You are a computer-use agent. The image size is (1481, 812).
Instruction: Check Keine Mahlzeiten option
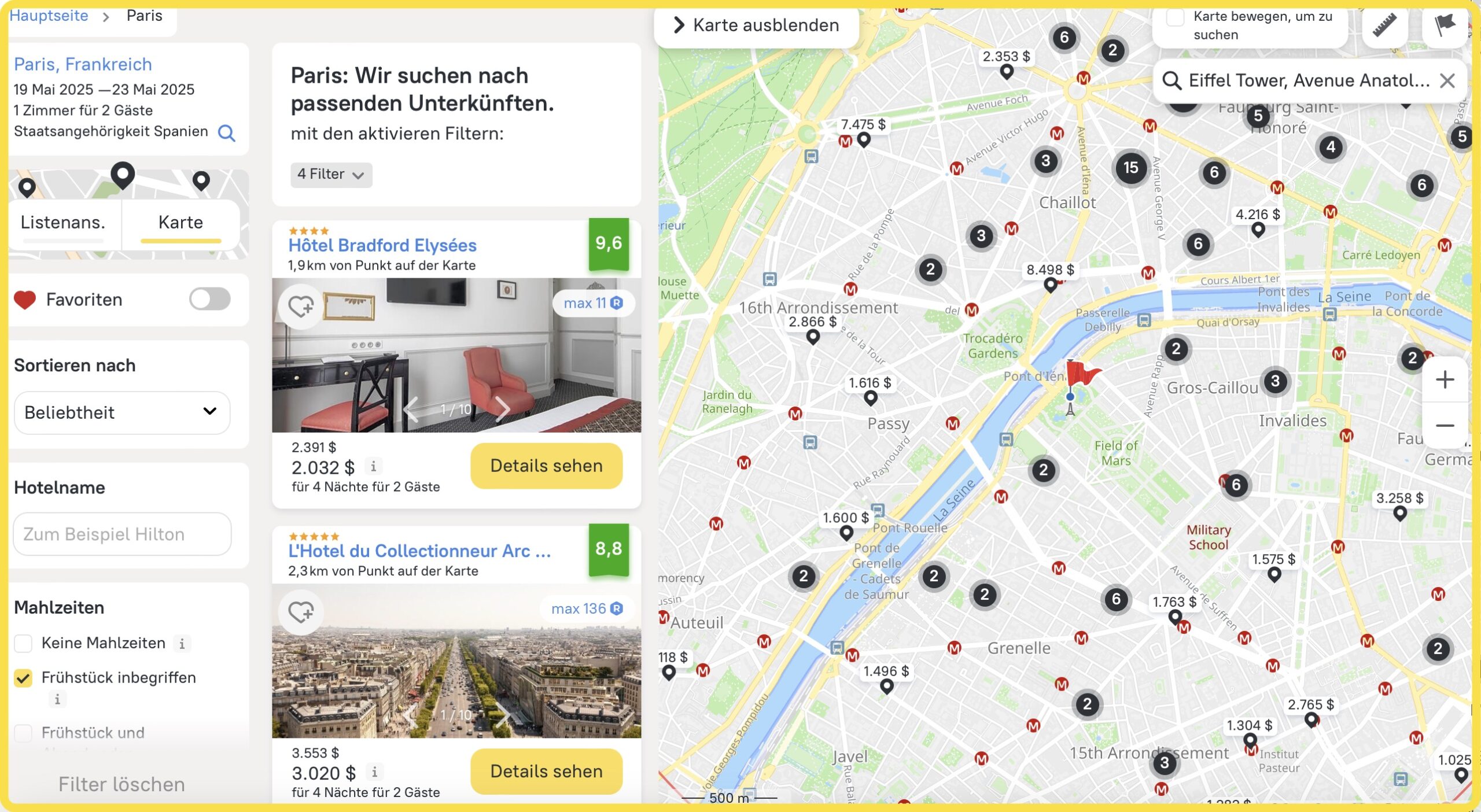pos(23,643)
